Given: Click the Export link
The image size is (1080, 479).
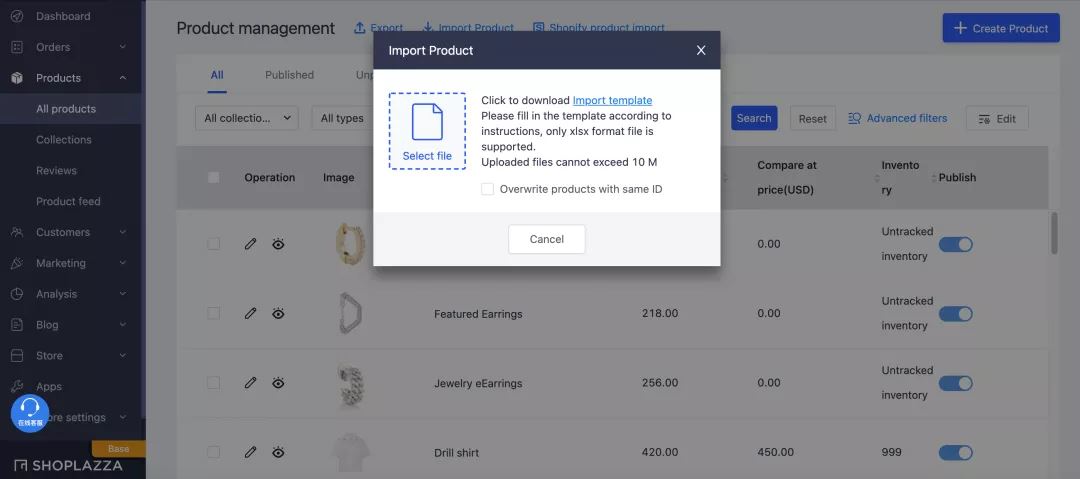Looking at the screenshot, I should coord(378,28).
